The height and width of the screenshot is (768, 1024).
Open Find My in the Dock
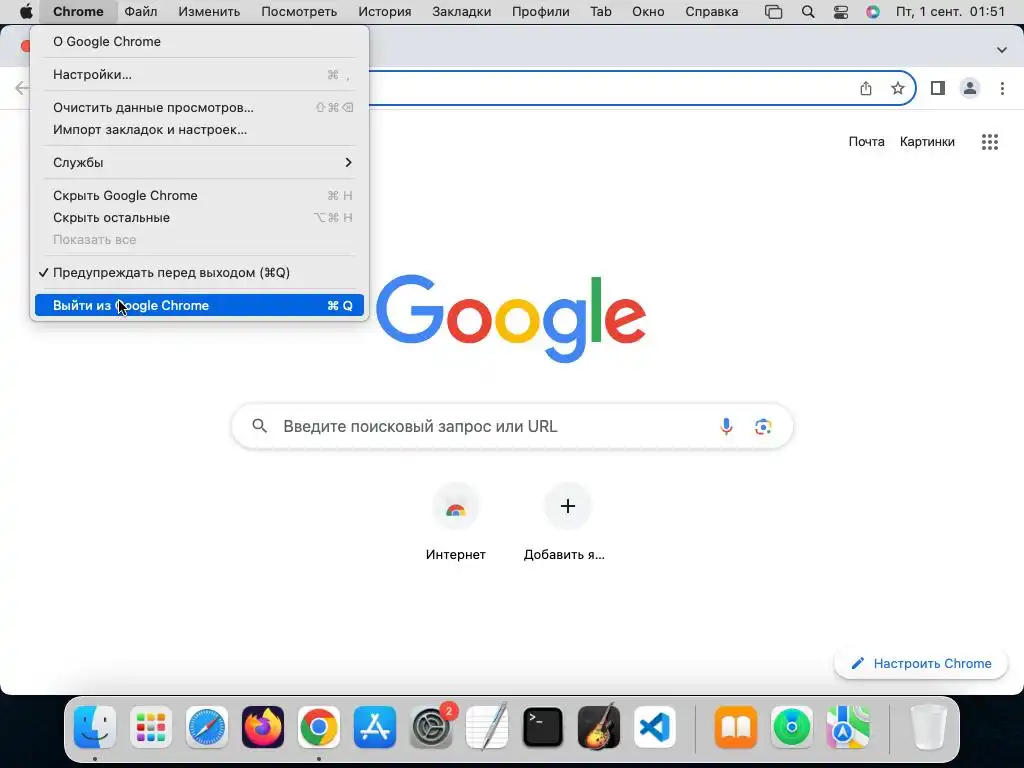(792, 727)
